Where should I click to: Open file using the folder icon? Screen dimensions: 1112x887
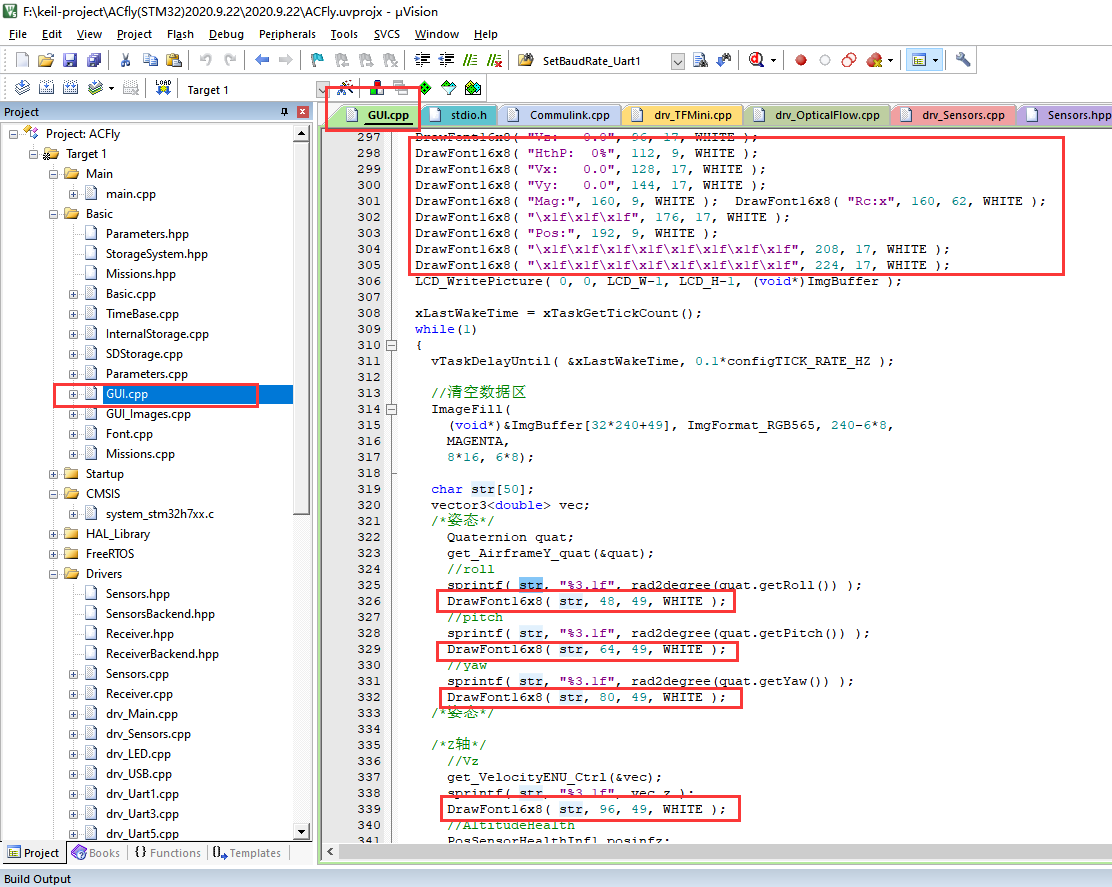46,60
